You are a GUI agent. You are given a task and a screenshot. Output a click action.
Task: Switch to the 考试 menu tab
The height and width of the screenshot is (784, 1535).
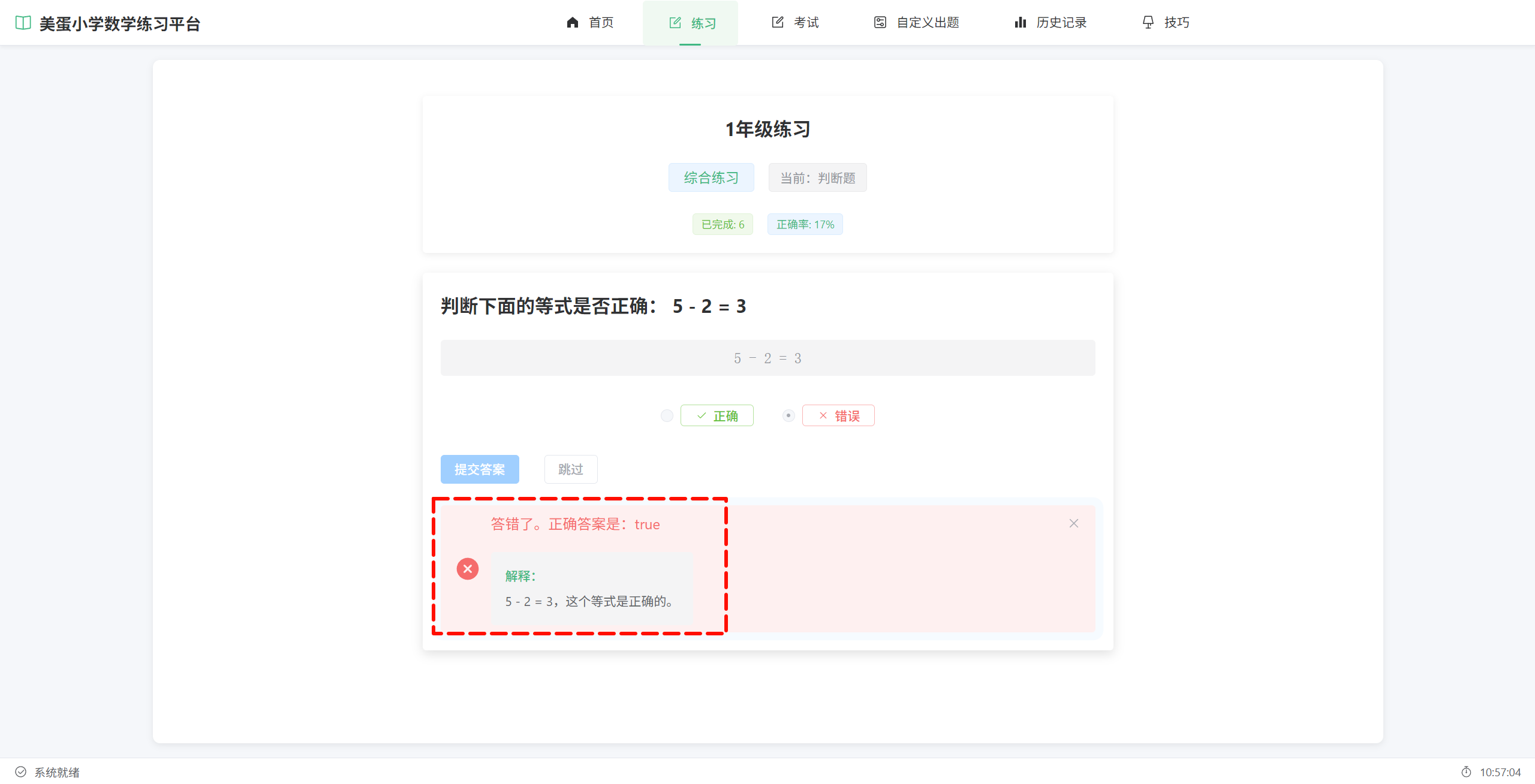click(x=795, y=23)
